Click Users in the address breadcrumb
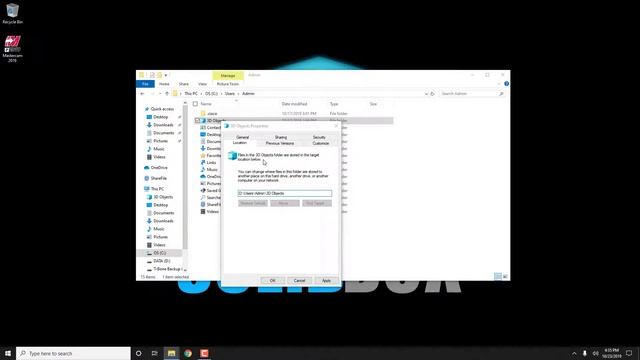Image resolution: width=640 pixels, height=360 pixels. click(230, 93)
